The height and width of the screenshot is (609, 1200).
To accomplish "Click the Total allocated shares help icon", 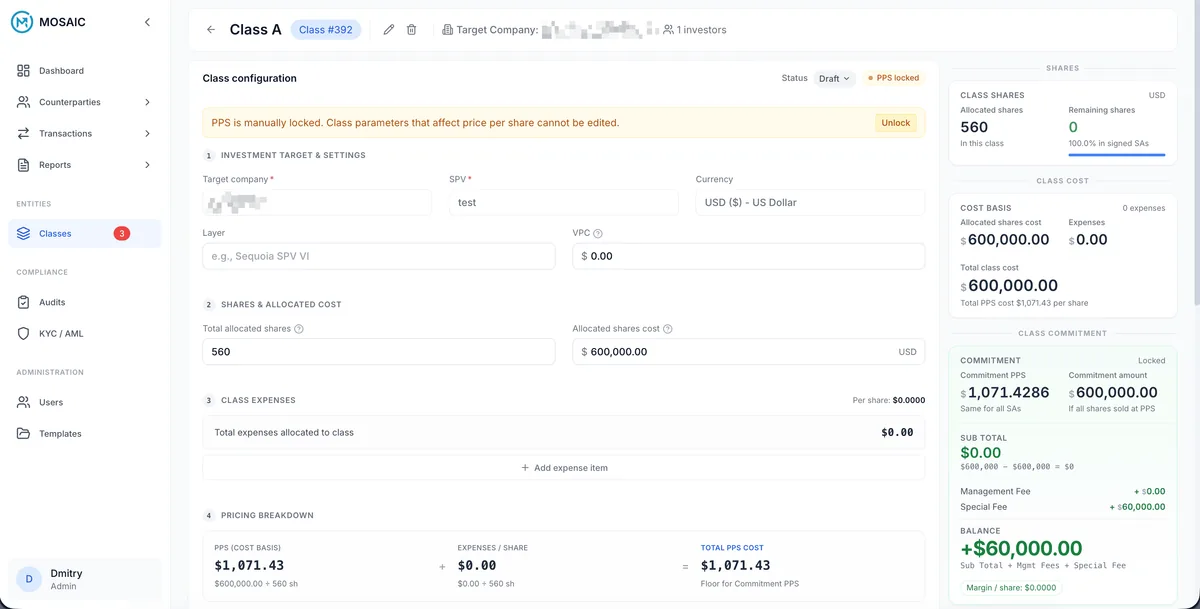I will [x=299, y=329].
